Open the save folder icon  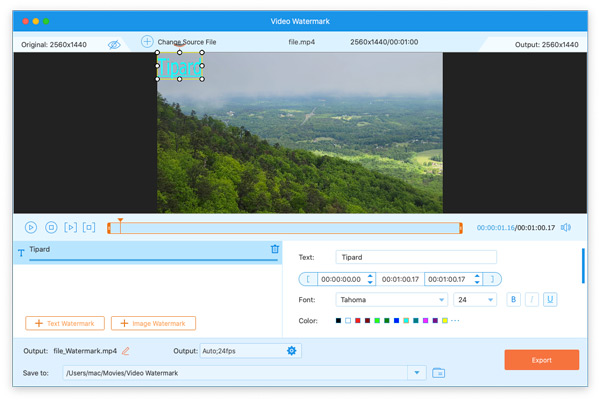click(438, 373)
